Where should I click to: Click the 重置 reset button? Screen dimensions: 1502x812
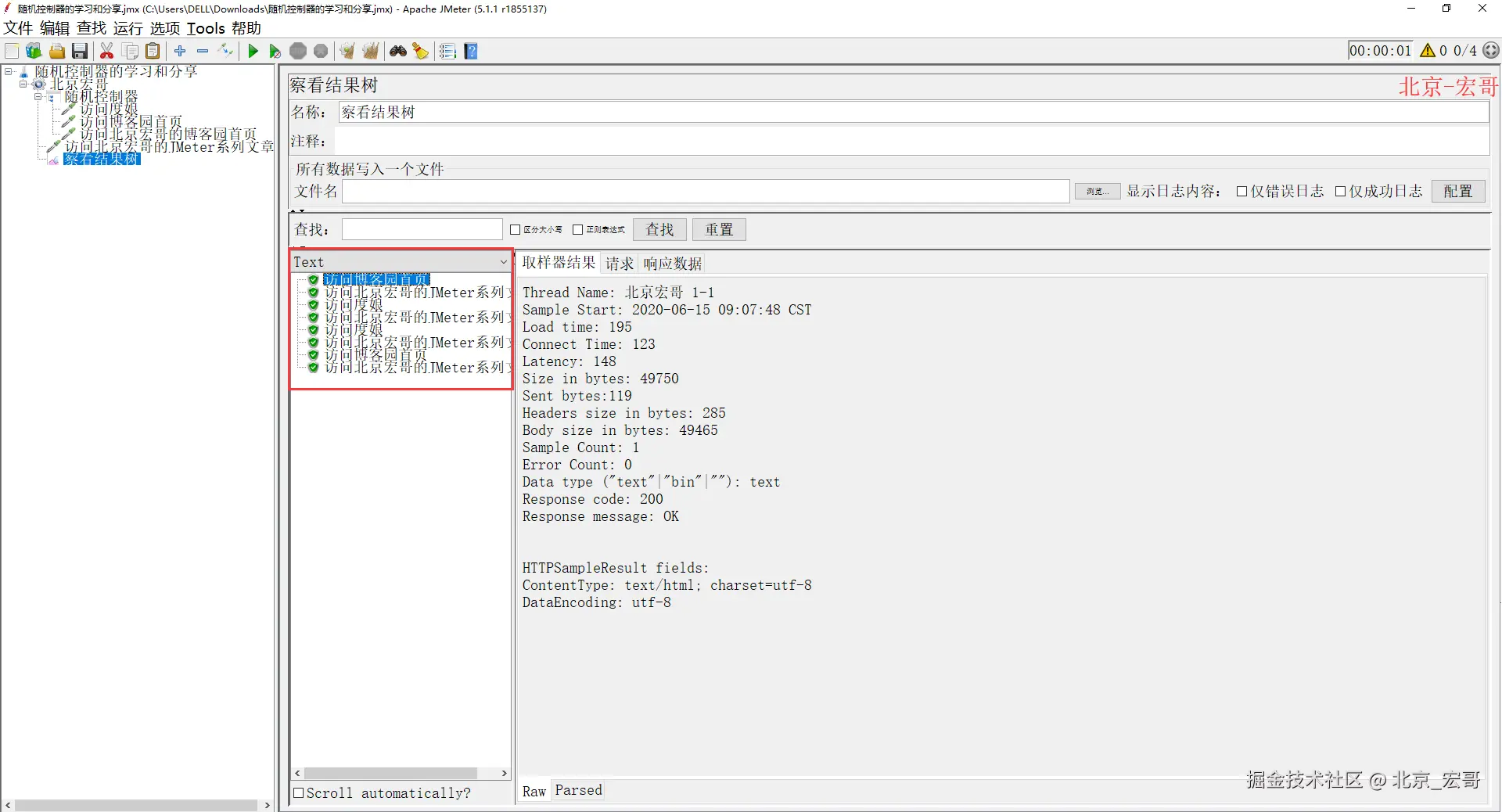coord(719,229)
